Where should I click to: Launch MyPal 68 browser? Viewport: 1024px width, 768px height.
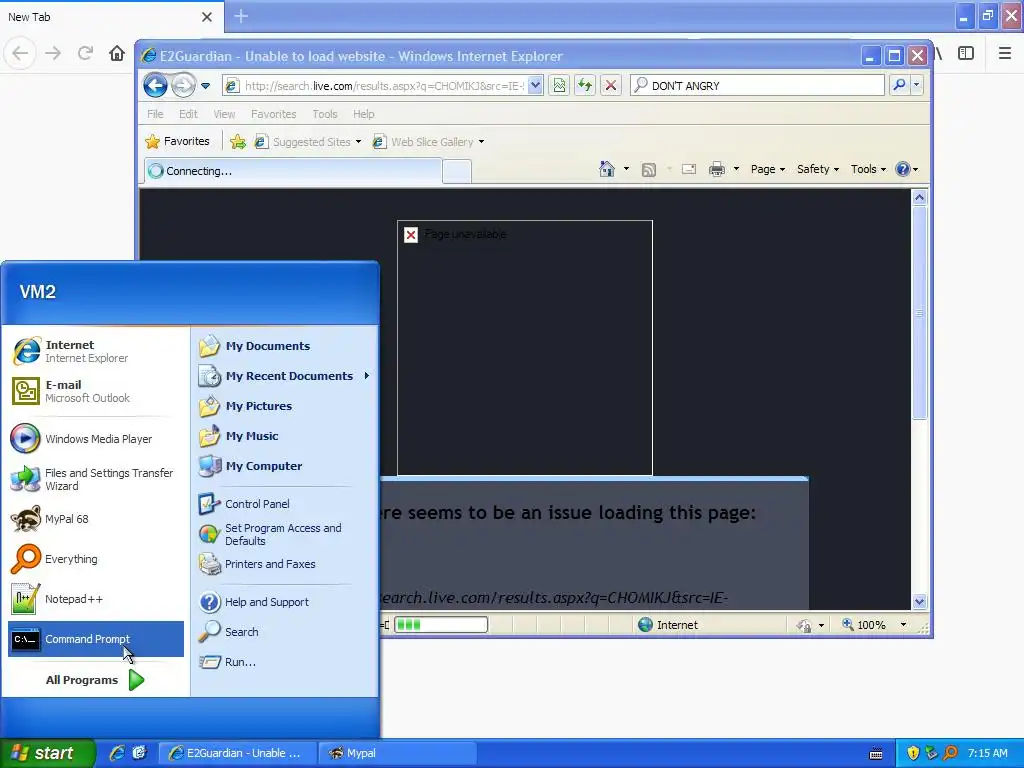96,519
